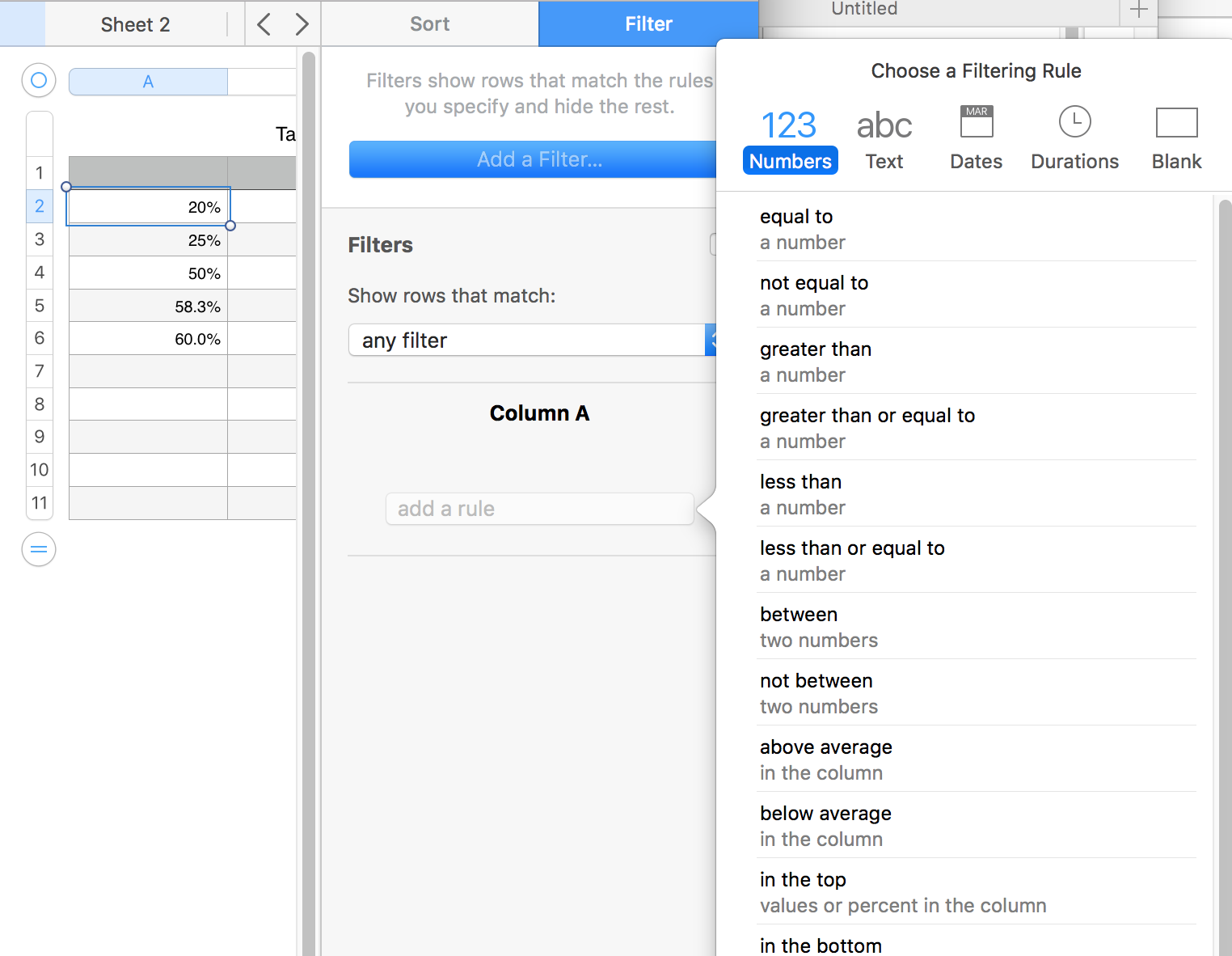This screenshot has width=1232, height=956.
Task: Open the 'add a rule' selector for Column A
Action: pos(539,509)
